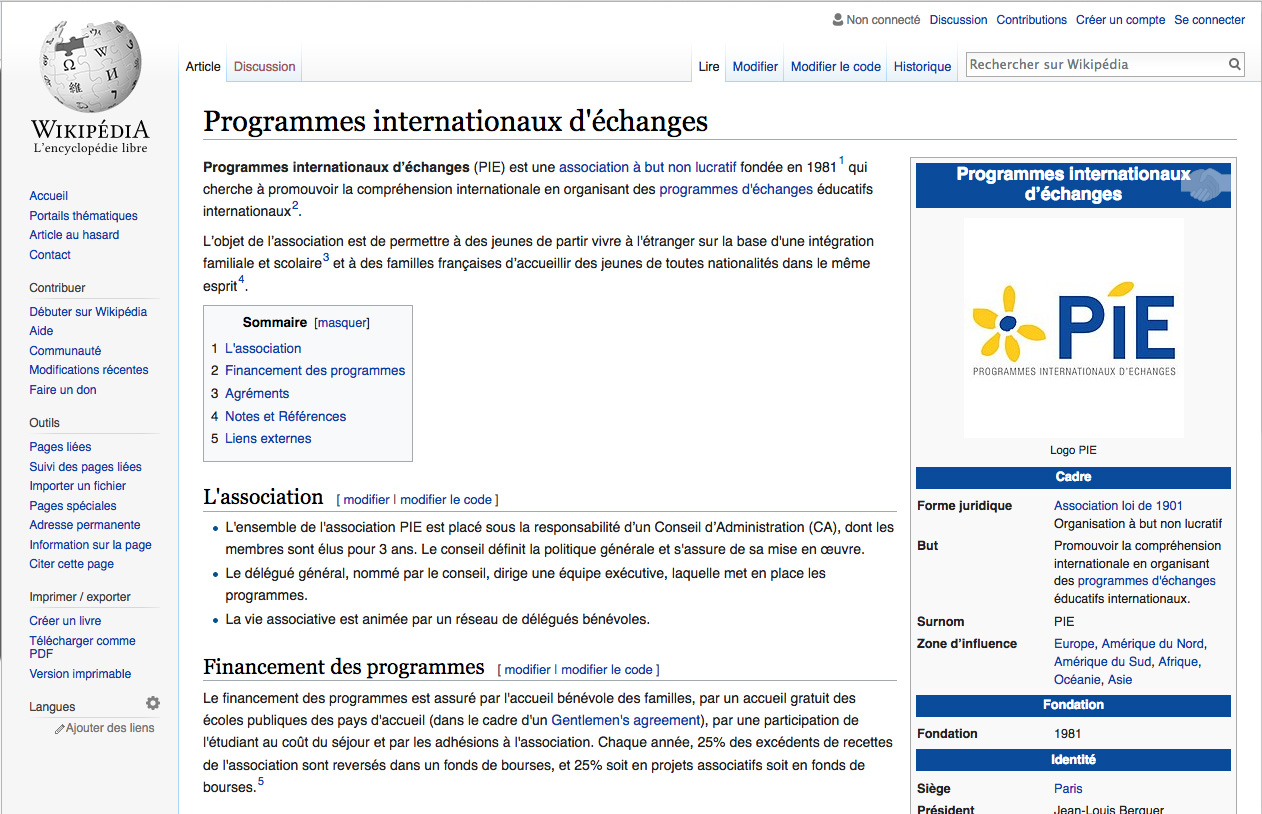Open Paris link next to Siège
The width and height of the screenshot is (1262, 814).
pyautogui.click(x=1068, y=789)
